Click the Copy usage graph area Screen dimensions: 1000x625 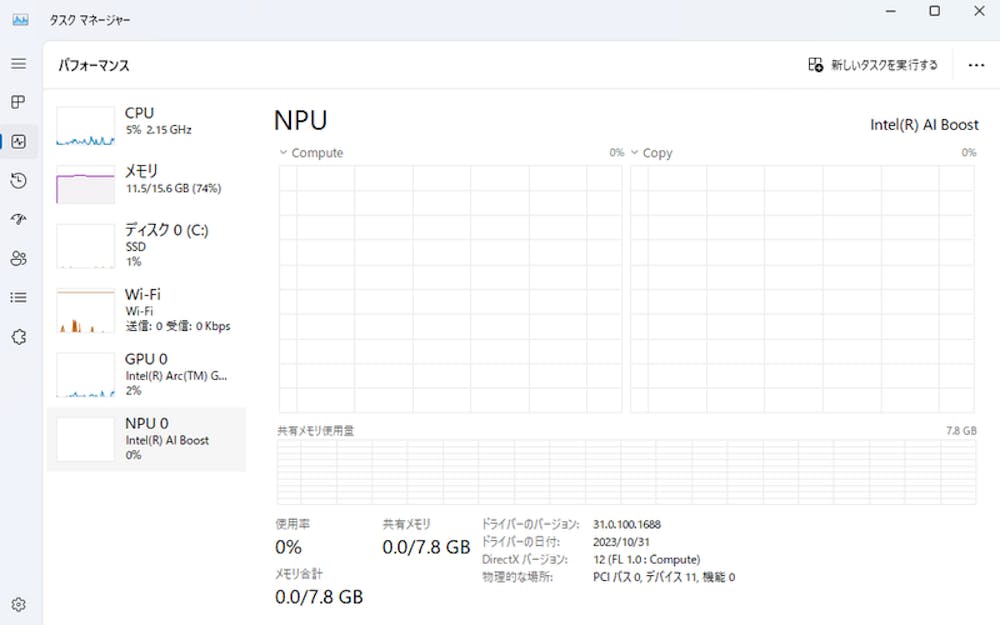coord(802,289)
